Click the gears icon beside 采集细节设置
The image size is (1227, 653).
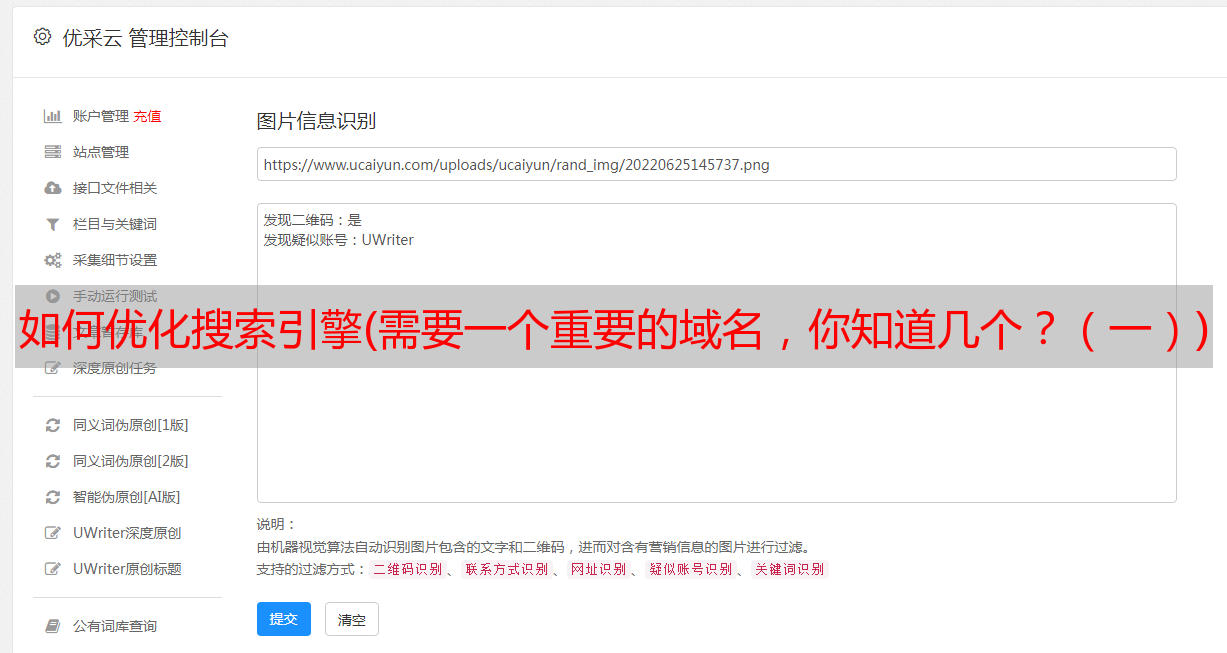coord(53,260)
